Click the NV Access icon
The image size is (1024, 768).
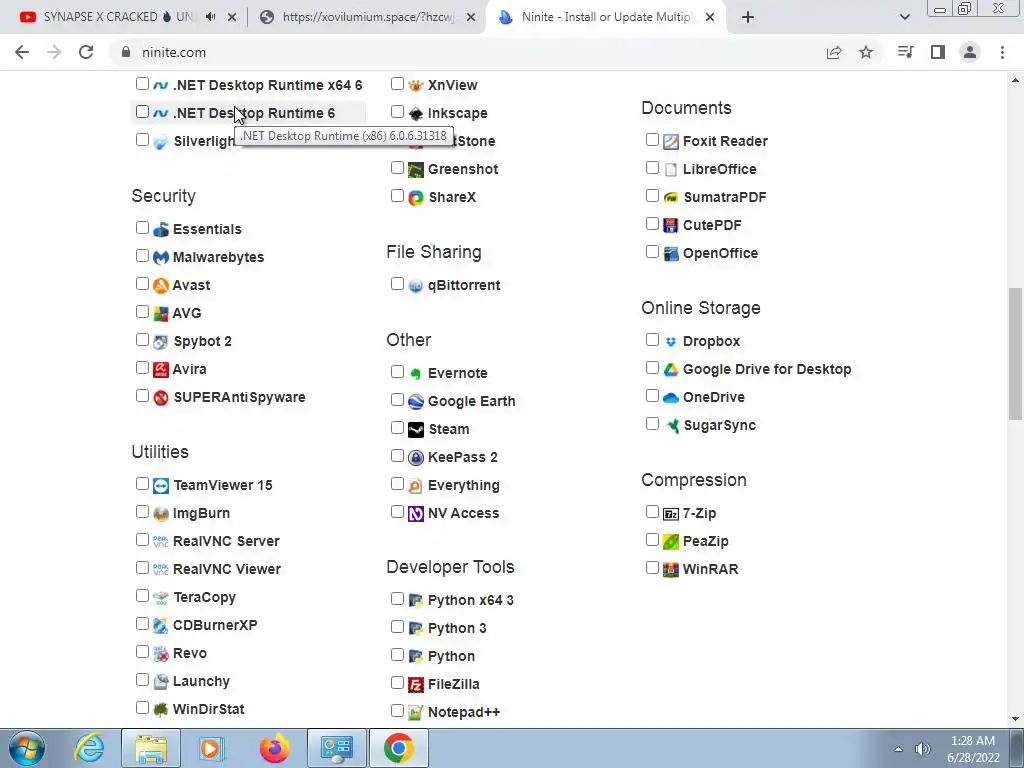(416, 514)
